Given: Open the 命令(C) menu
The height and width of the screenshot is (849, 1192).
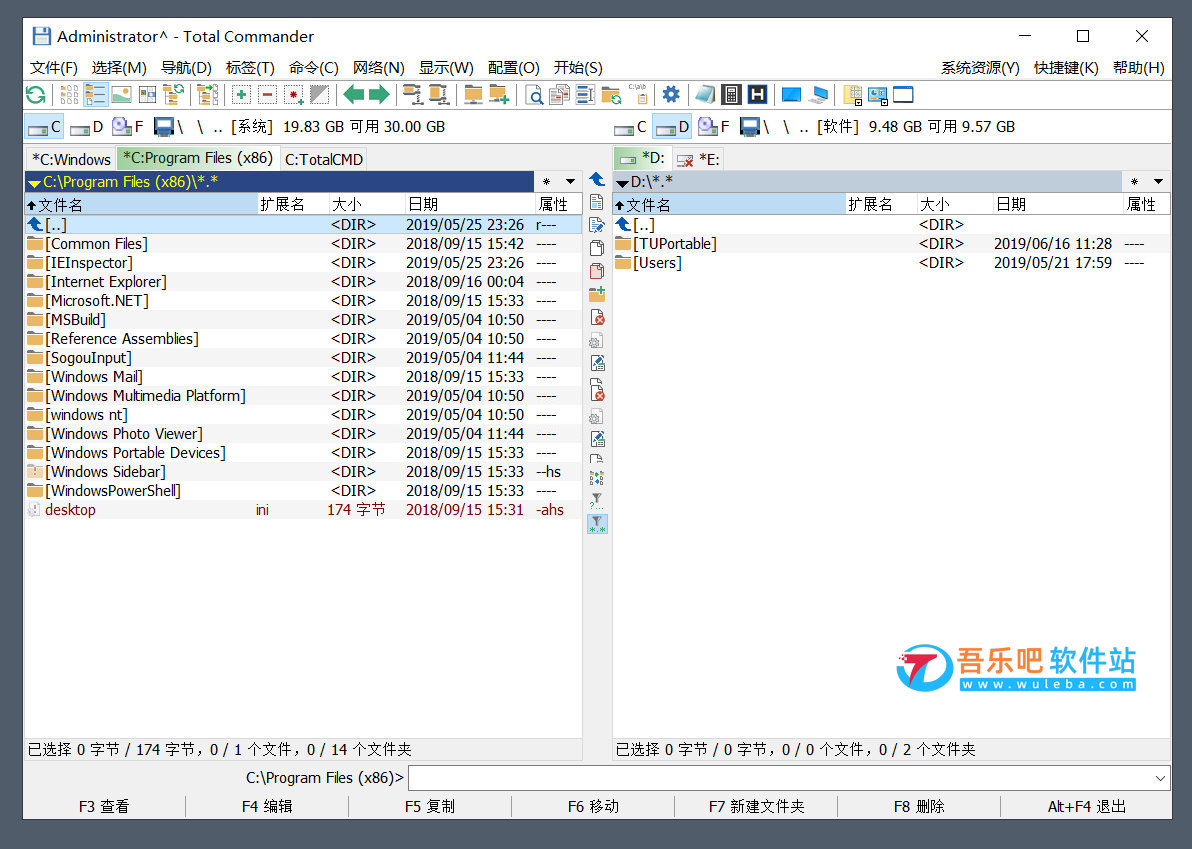Looking at the screenshot, I should (x=314, y=68).
